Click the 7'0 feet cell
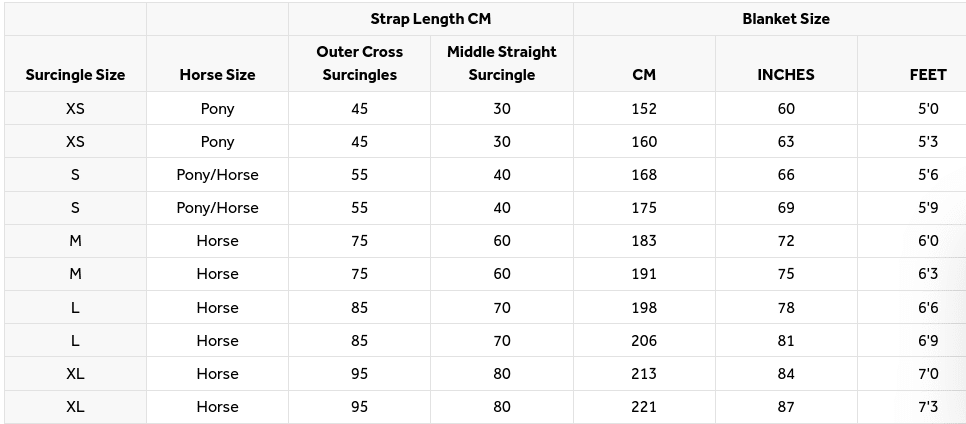 click(x=928, y=374)
